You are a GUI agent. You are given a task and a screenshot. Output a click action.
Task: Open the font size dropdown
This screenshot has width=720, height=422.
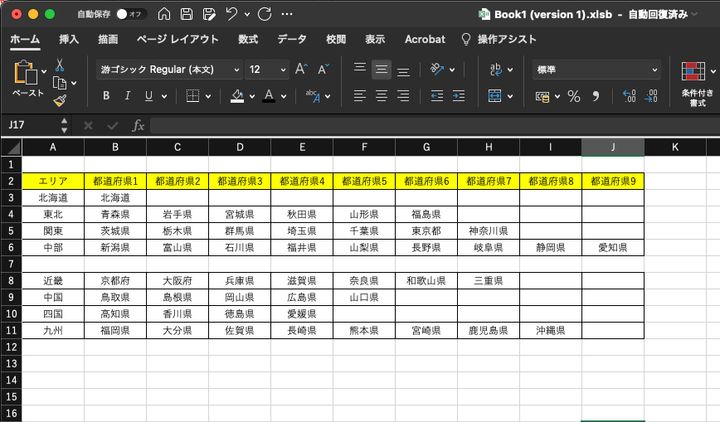282,70
